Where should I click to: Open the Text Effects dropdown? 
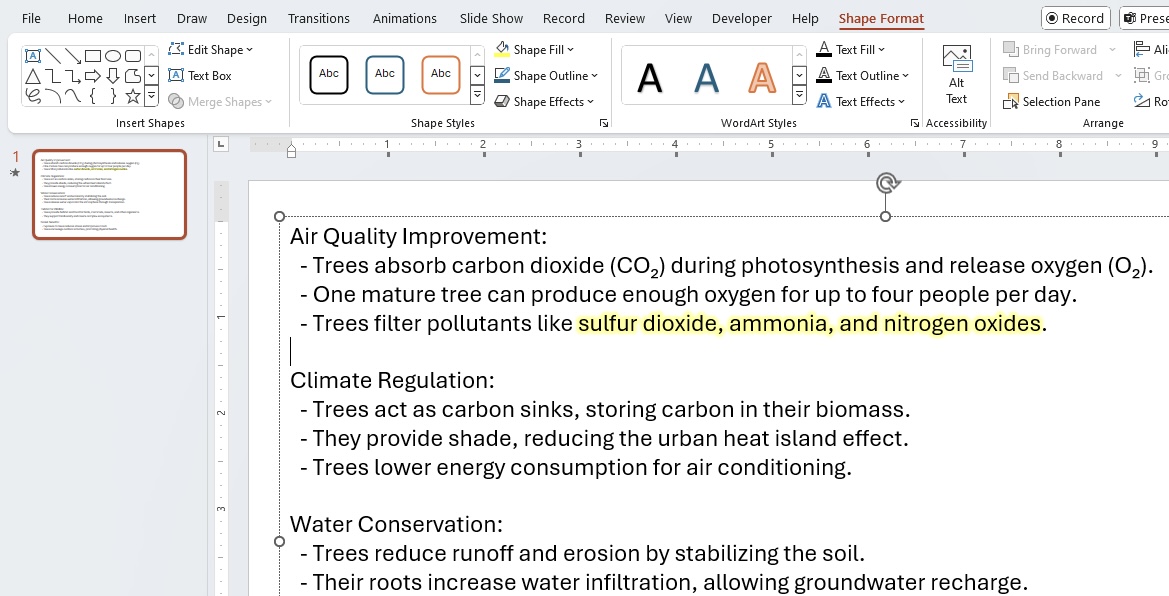[x=860, y=101]
